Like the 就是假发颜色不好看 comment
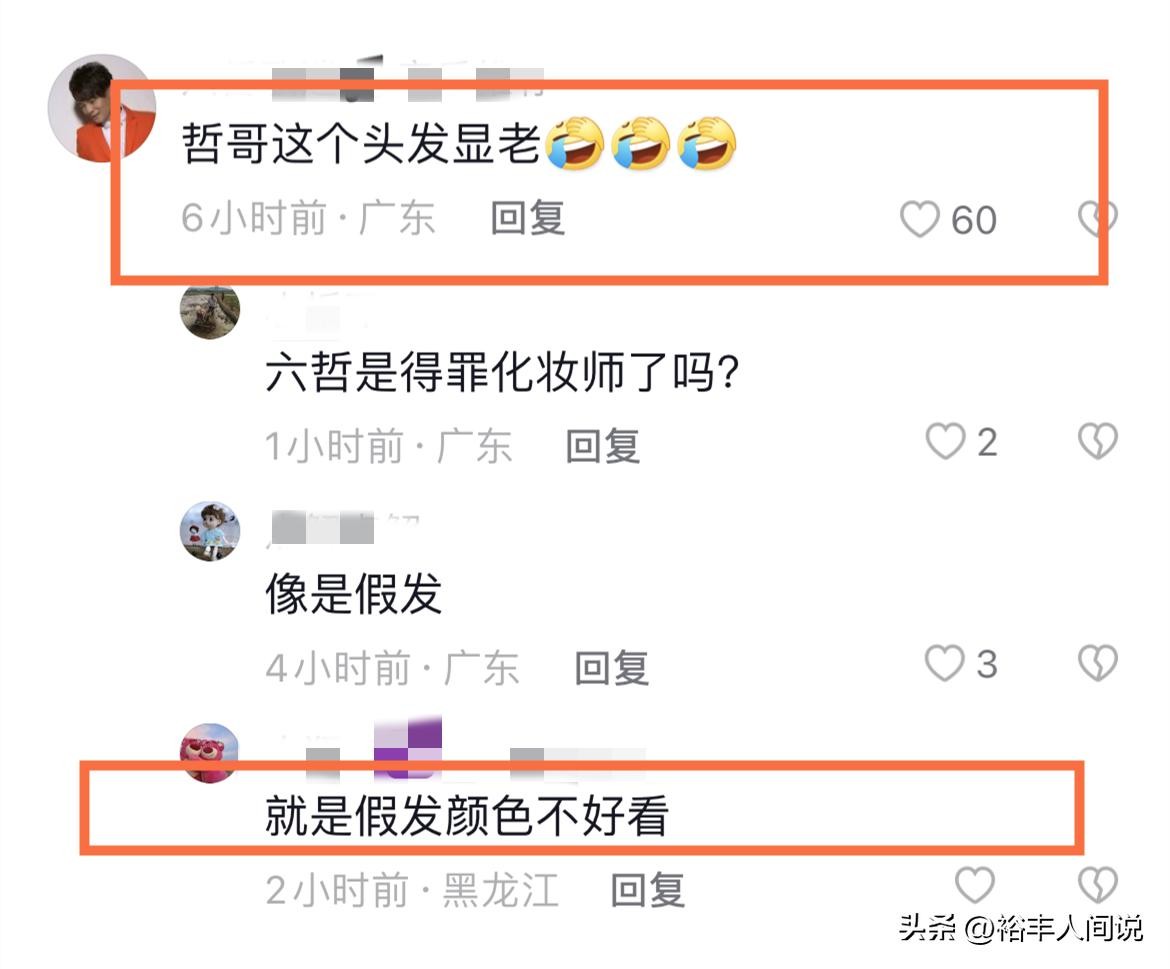Viewport: 1170px width, 969px height. (975, 885)
